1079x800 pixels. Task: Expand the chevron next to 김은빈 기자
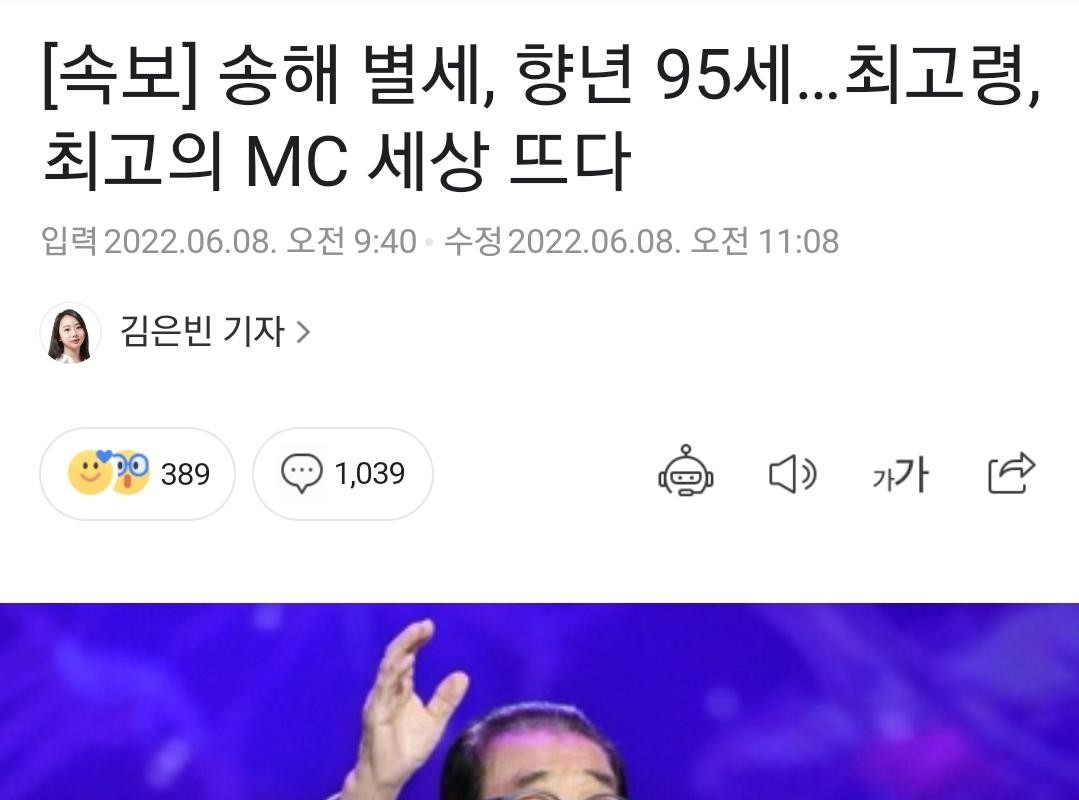pyautogui.click(x=303, y=332)
